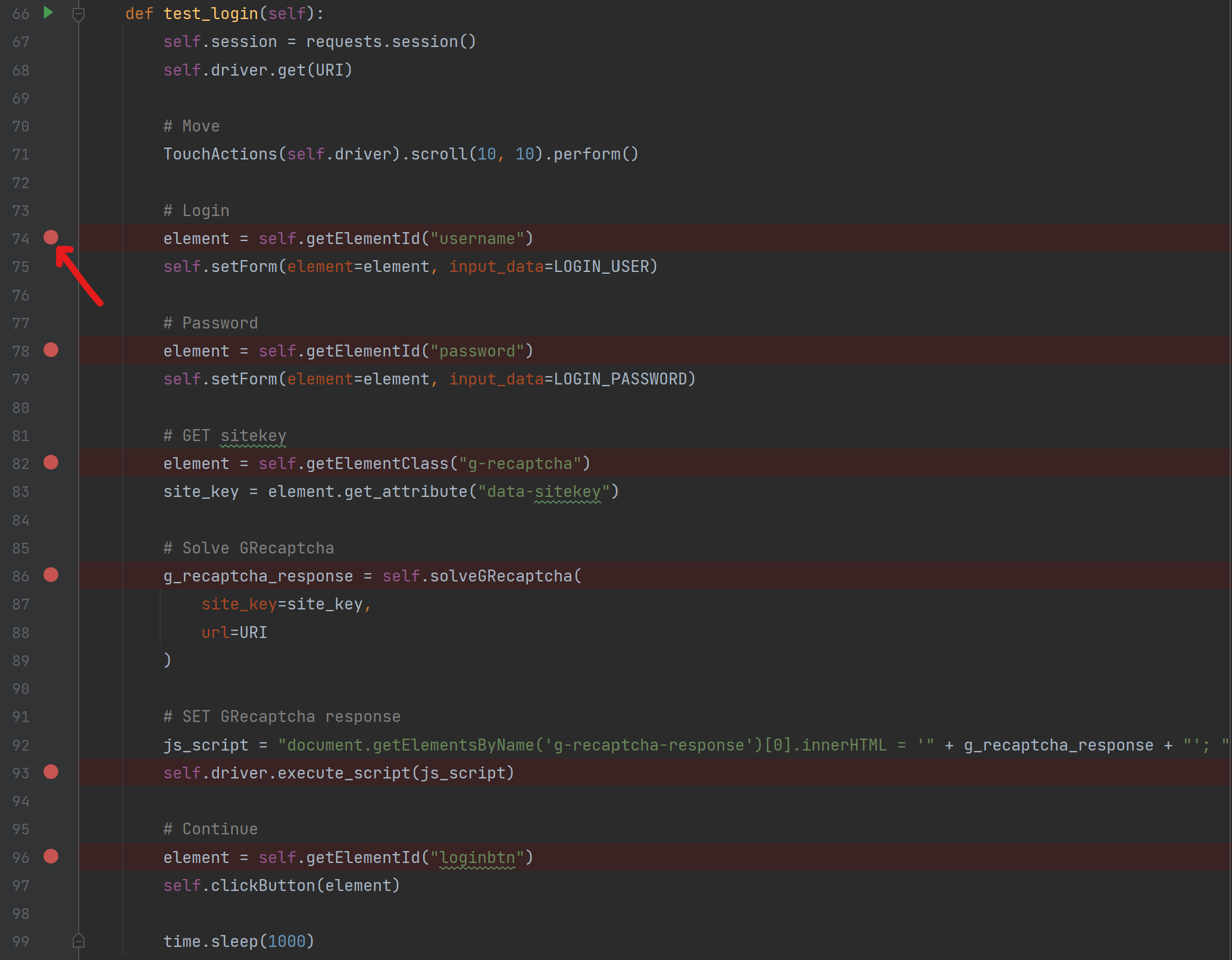Click the js_script variable on line 92
Viewport: 1232px width, 960px height.
click(x=205, y=745)
